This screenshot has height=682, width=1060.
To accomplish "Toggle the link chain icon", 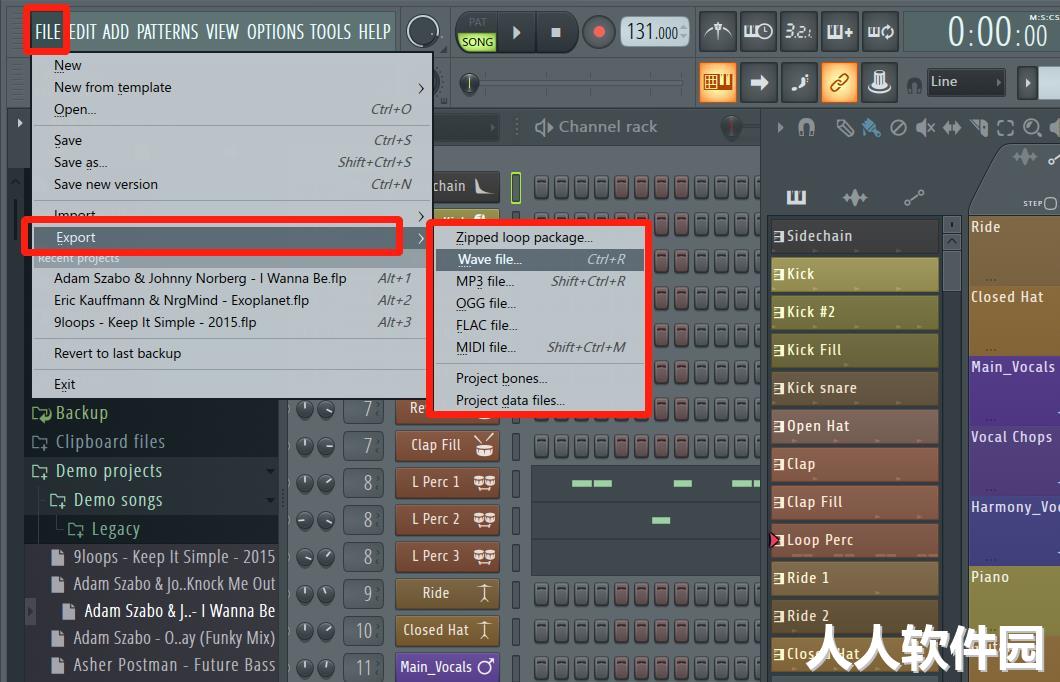I will [839, 82].
